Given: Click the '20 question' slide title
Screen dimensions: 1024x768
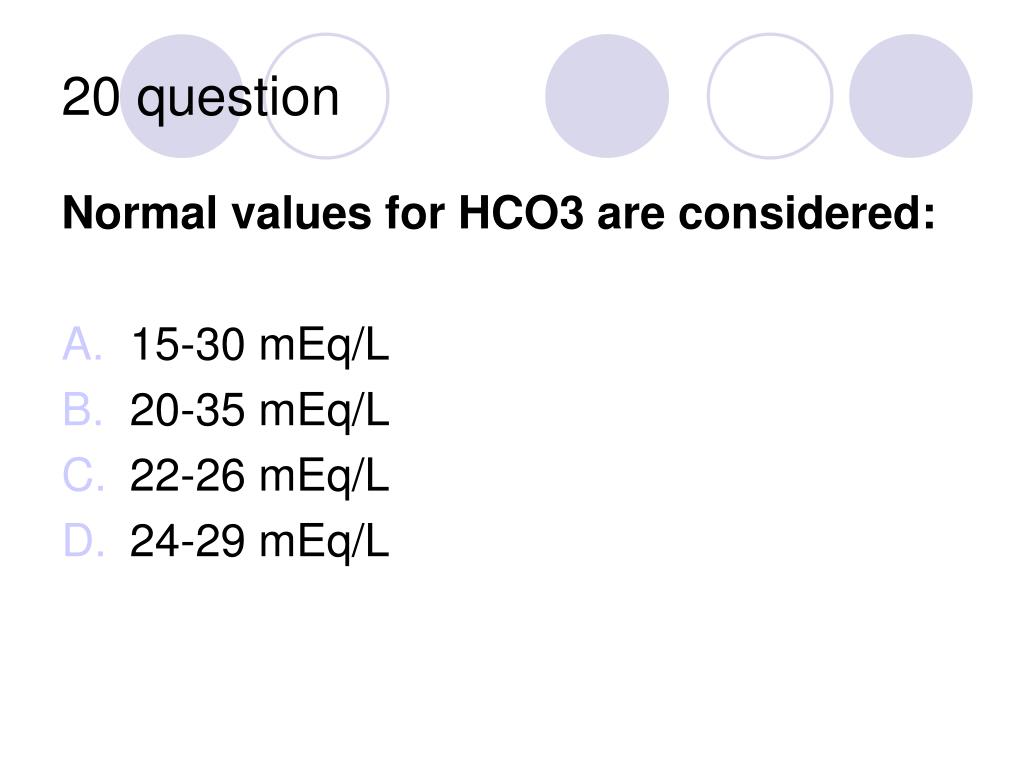Looking at the screenshot, I should pyautogui.click(x=200, y=98).
